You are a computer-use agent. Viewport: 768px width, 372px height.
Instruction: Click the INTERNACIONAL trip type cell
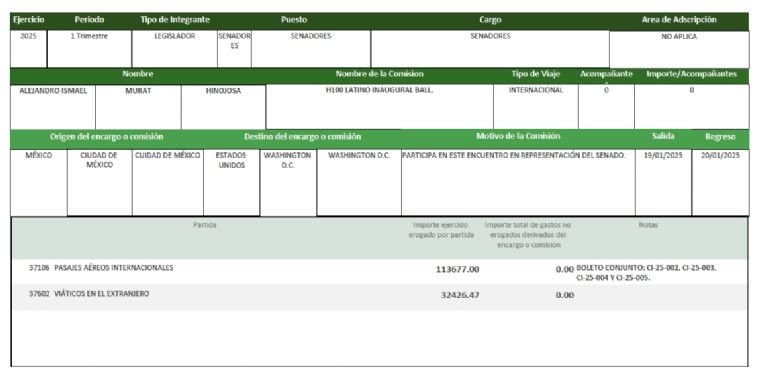point(536,107)
